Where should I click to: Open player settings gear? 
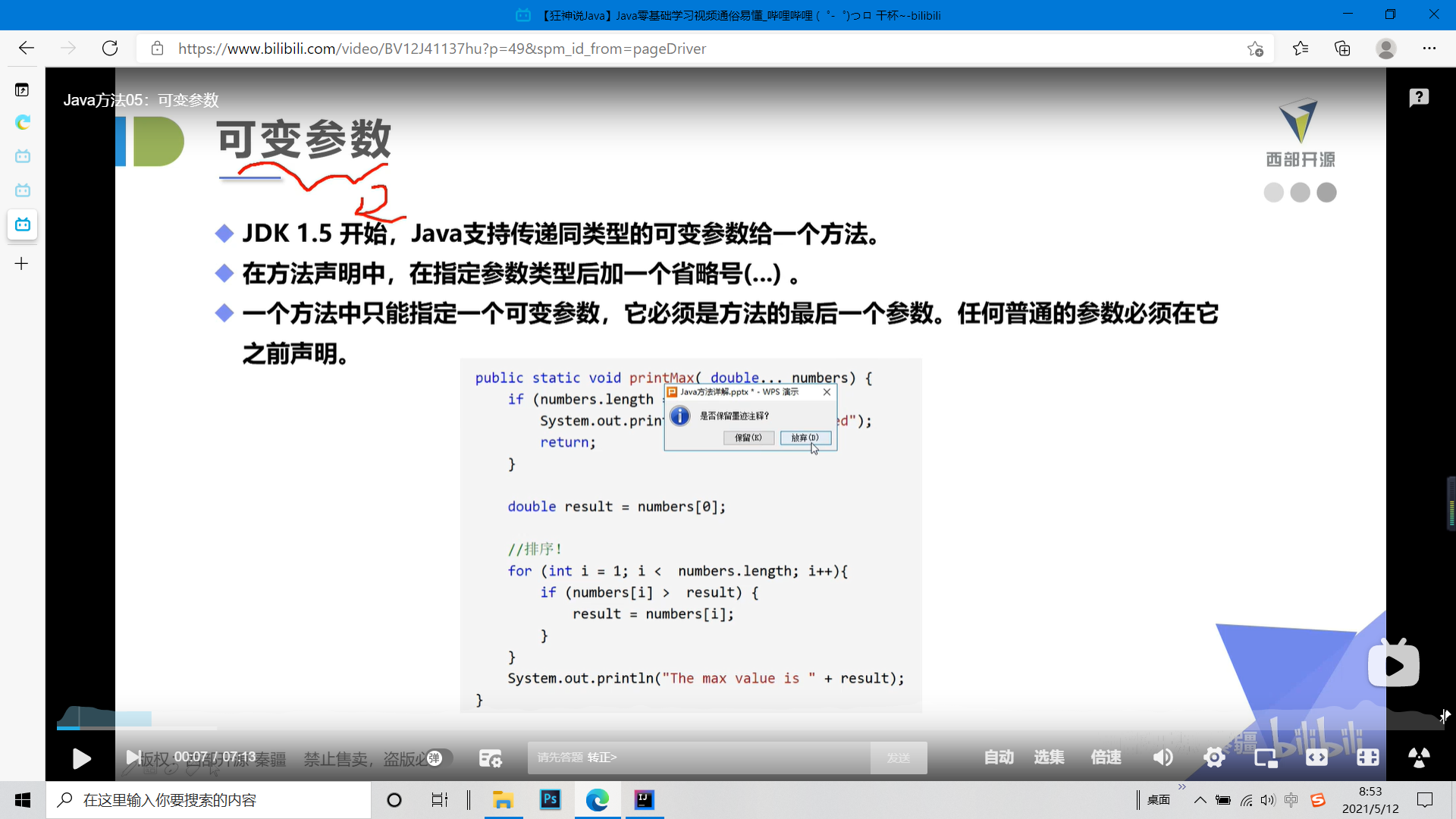(1214, 757)
